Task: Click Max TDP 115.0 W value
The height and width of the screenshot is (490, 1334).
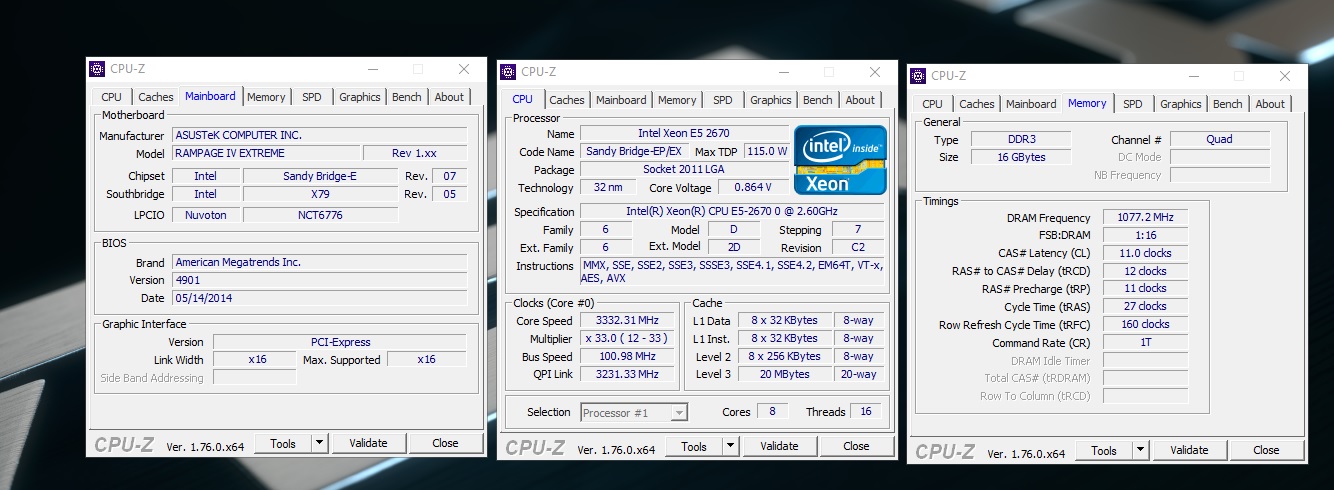Action: 766,151
